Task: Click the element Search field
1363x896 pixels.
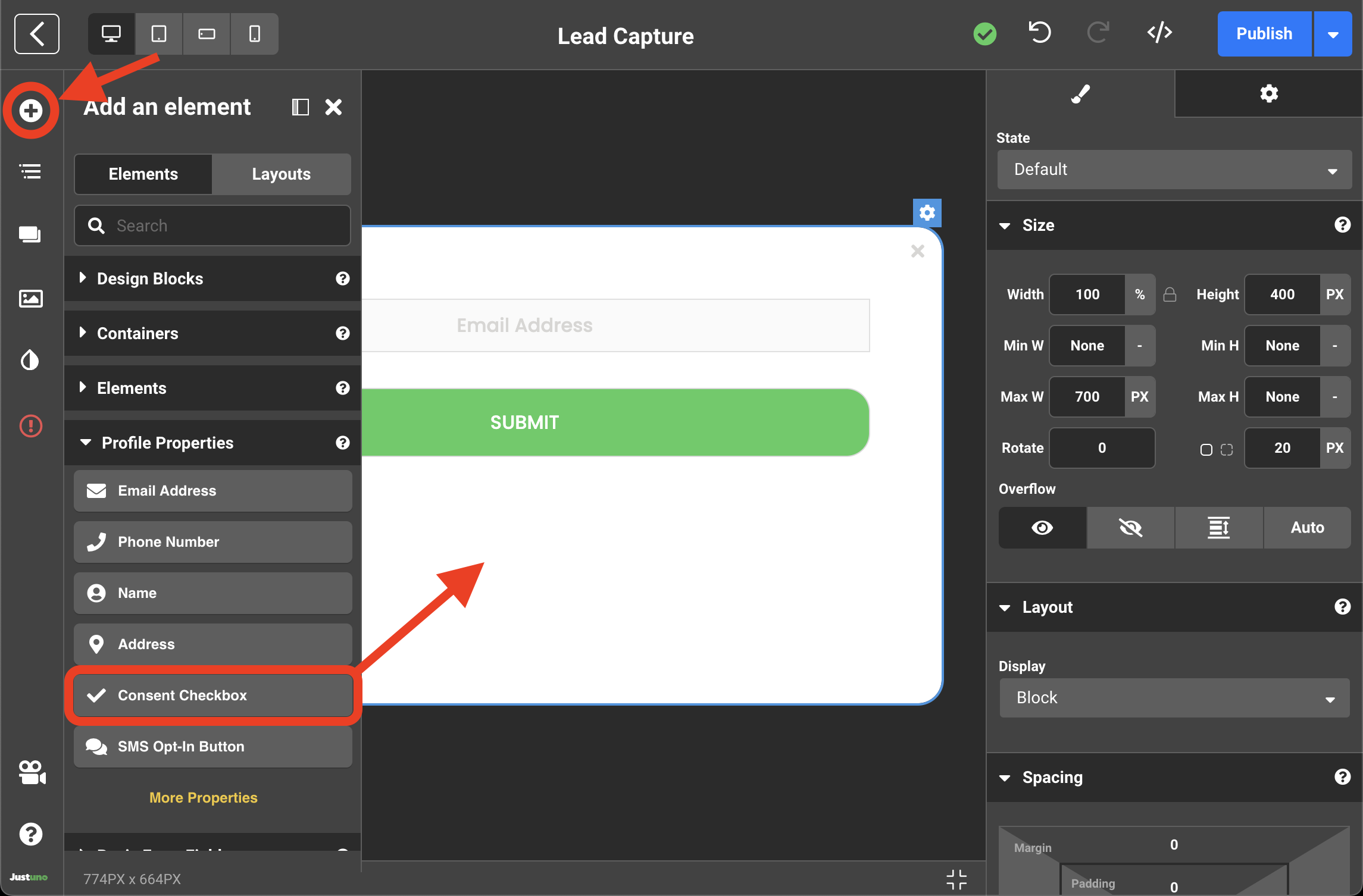Action: pyautogui.click(x=212, y=226)
